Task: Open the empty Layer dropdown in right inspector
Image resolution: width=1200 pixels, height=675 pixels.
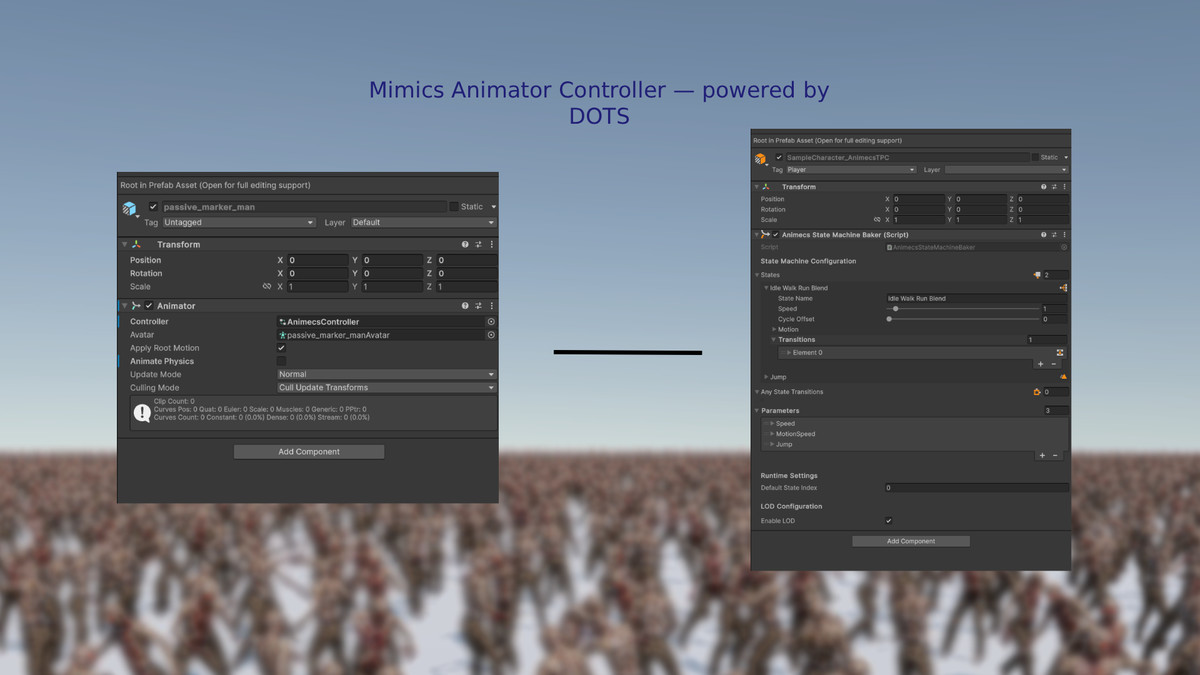Action: point(1006,170)
